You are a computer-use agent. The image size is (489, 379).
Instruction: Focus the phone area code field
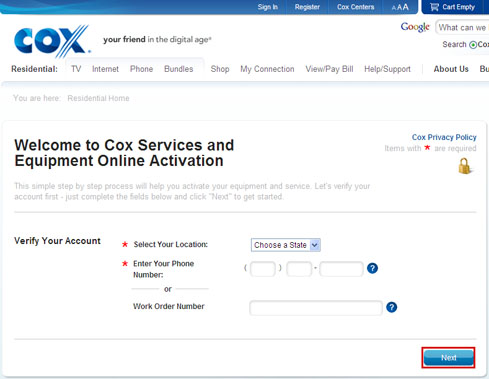(x=263, y=269)
